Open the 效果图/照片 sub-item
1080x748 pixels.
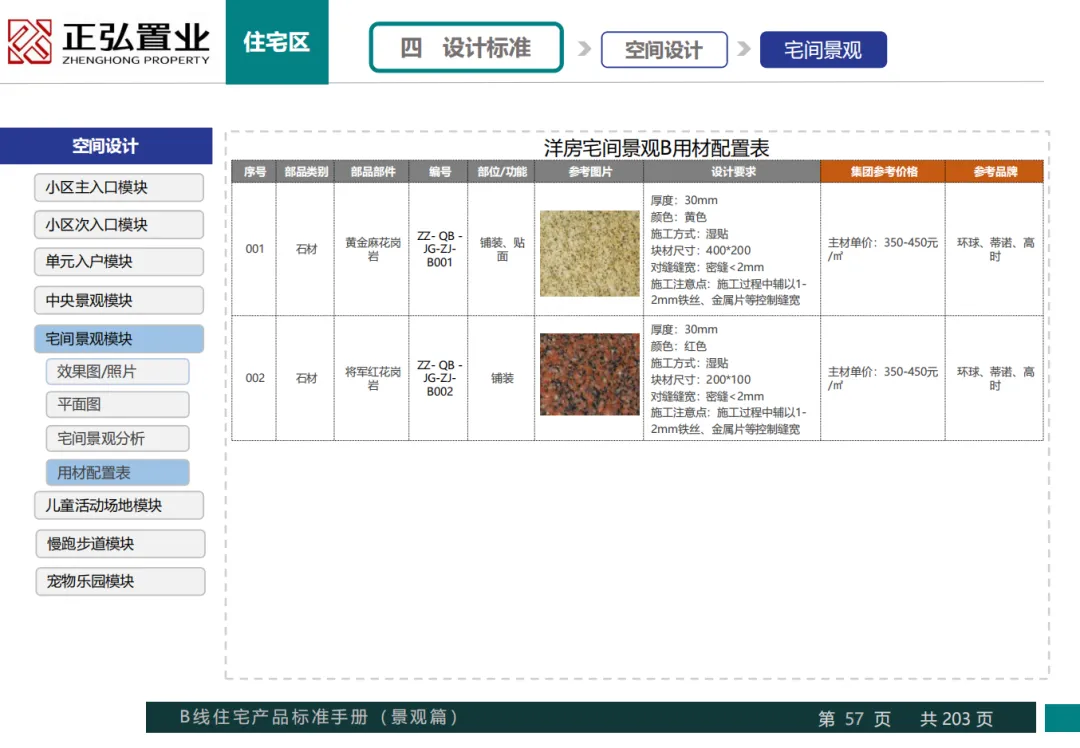click(118, 371)
